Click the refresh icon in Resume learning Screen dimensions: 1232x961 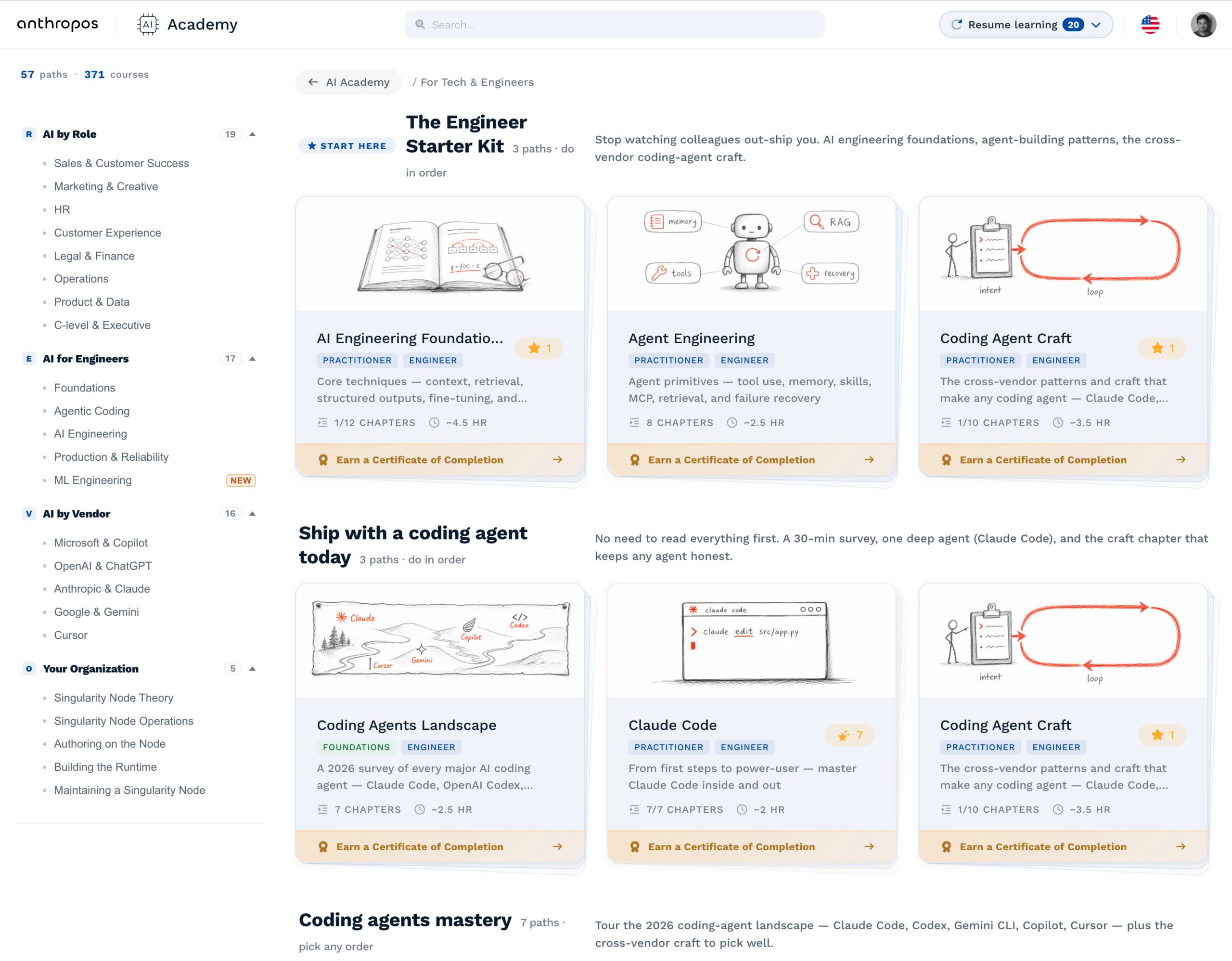[957, 24]
